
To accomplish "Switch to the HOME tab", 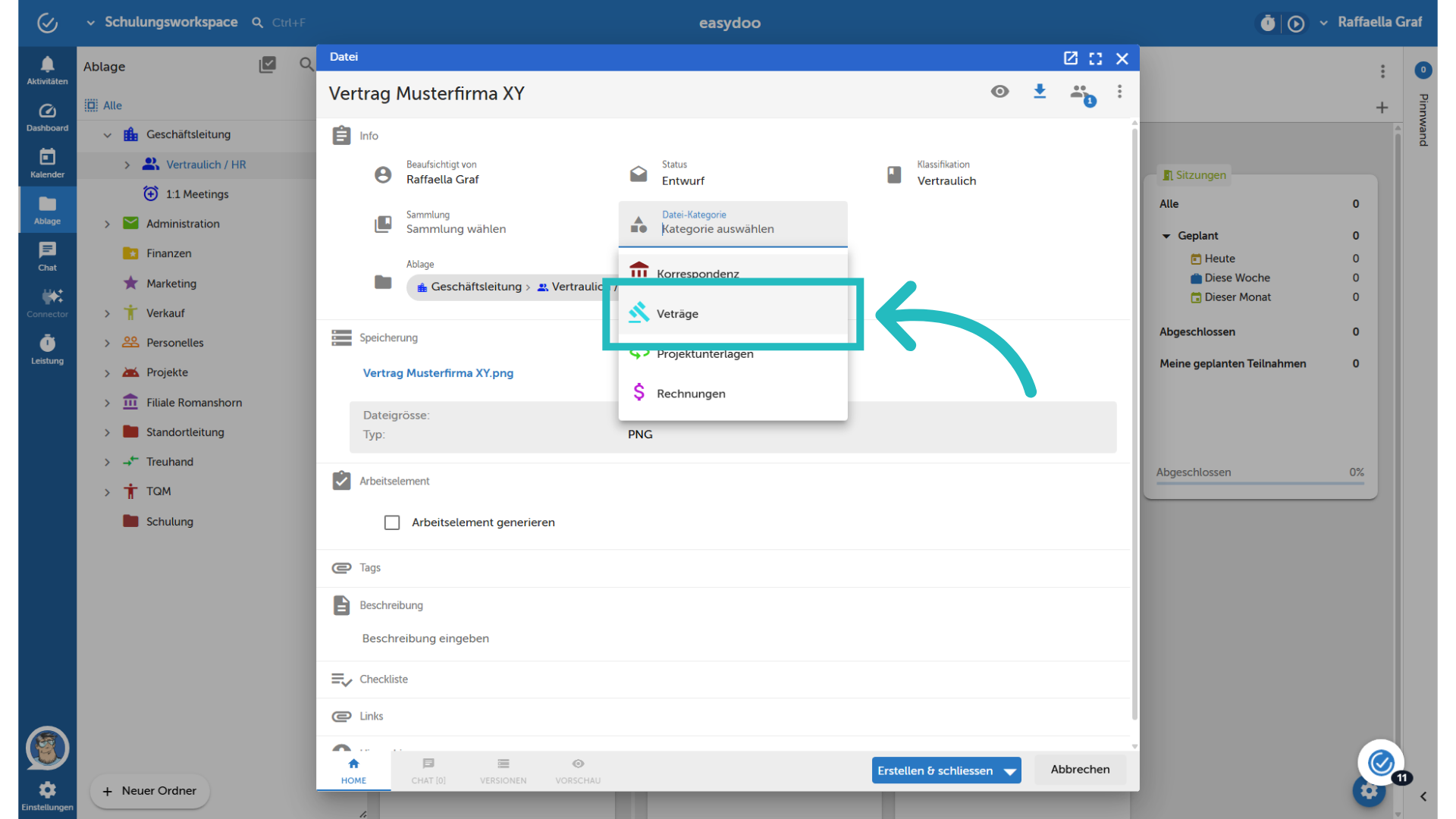I will (353, 770).
